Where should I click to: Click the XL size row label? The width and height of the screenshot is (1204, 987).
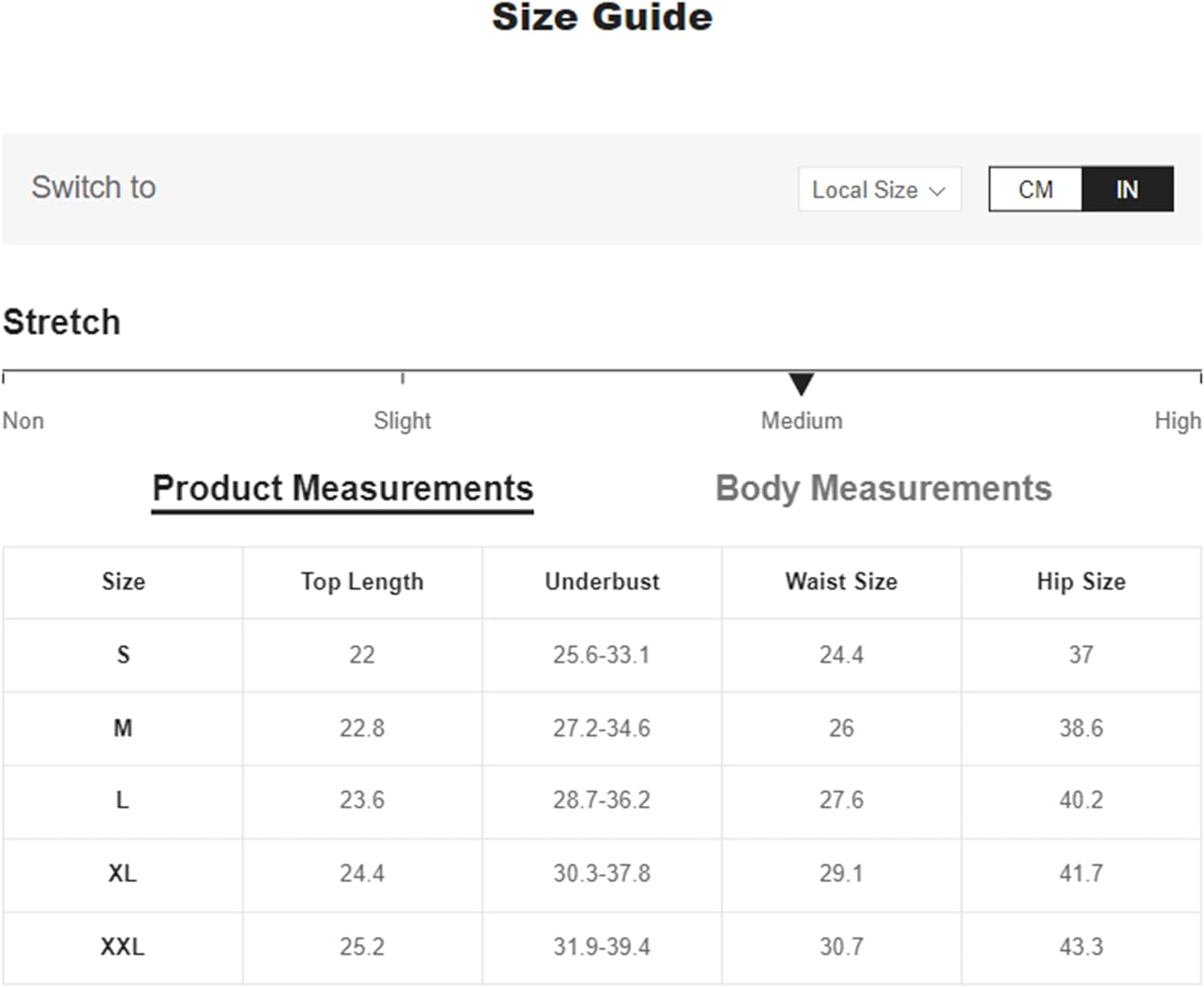click(122, 873)
